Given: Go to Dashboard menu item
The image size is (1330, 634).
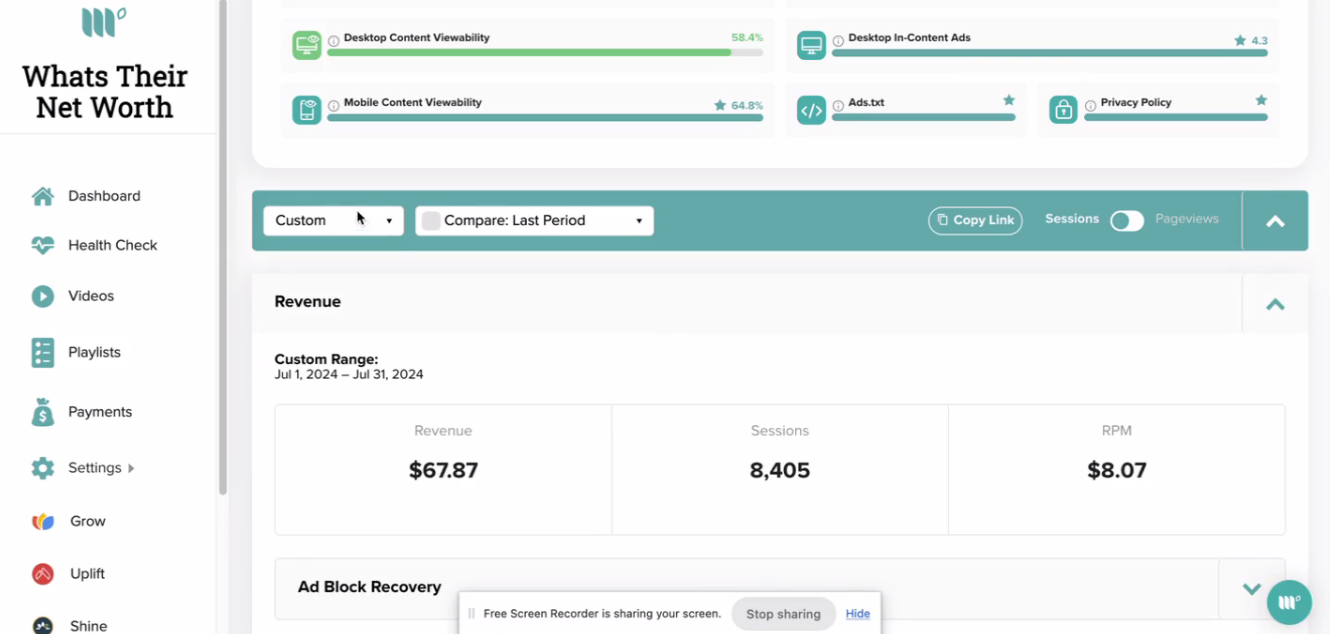Looking at the screenshot, I should 104,196.
